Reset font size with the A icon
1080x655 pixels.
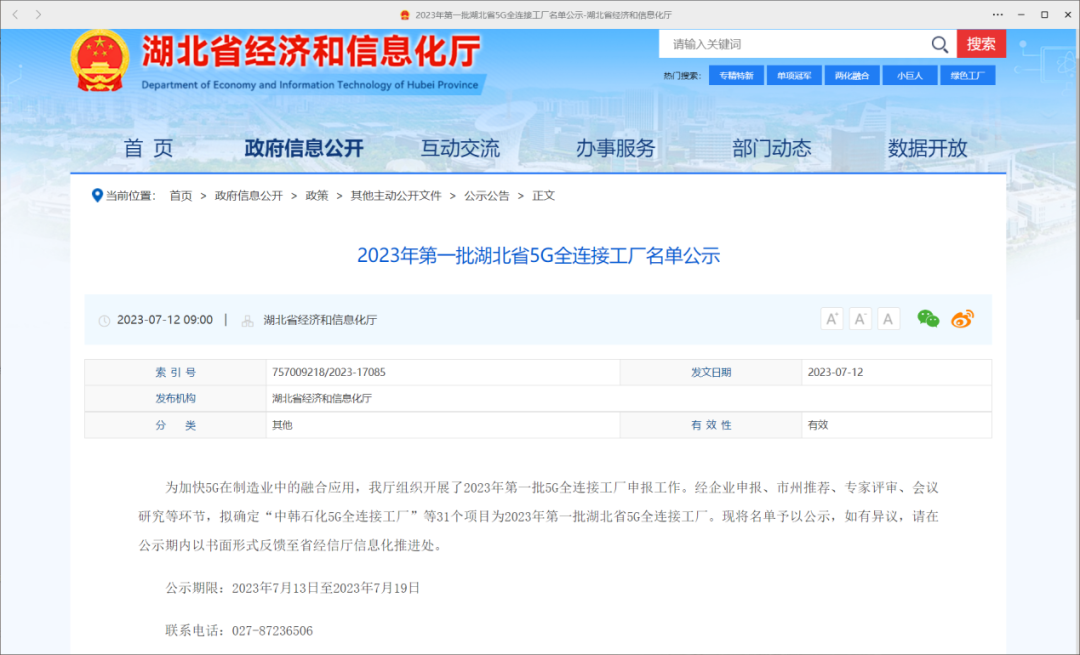(x=888, y=318)
